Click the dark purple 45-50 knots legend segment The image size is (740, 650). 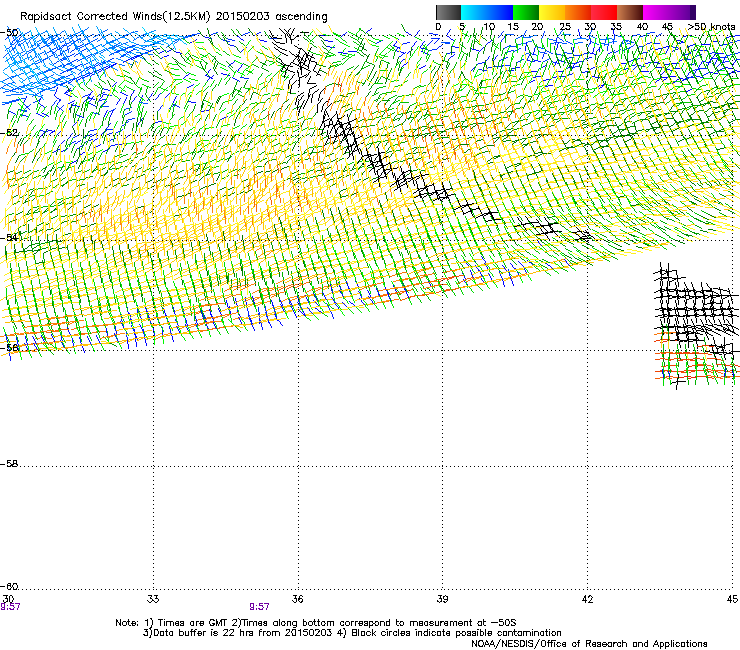[682, 12]
